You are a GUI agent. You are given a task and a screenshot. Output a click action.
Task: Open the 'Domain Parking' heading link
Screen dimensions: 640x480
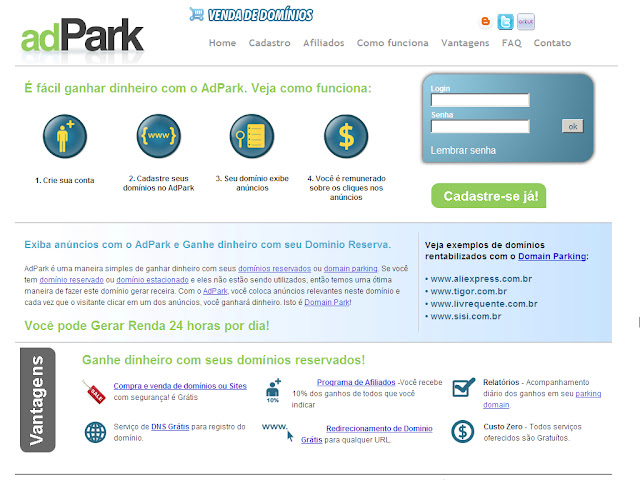552,256
